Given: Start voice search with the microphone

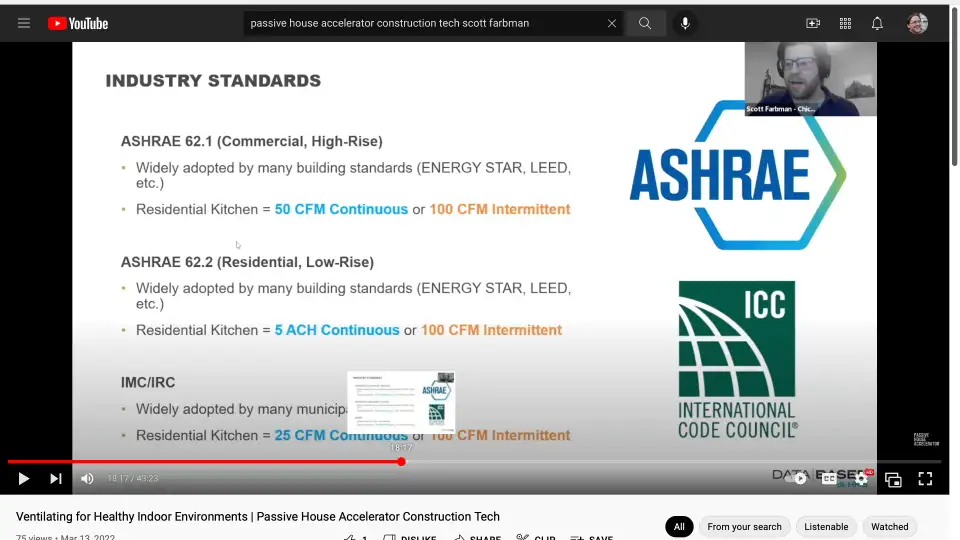Looking at the screenshot, I should click(x=685, y=23).
